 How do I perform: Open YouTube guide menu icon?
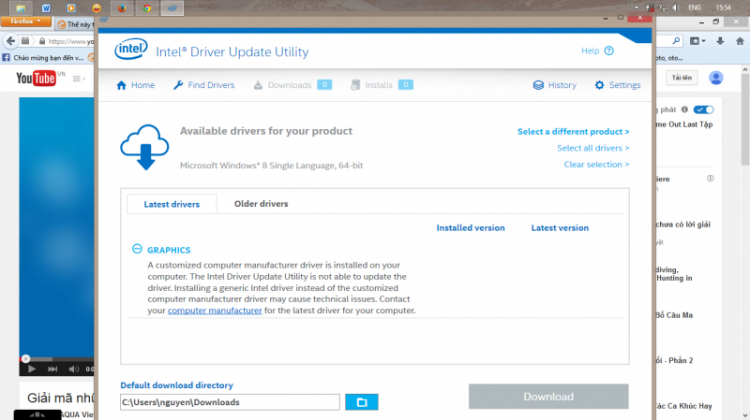pyautogui.click(x=78, y=79)
